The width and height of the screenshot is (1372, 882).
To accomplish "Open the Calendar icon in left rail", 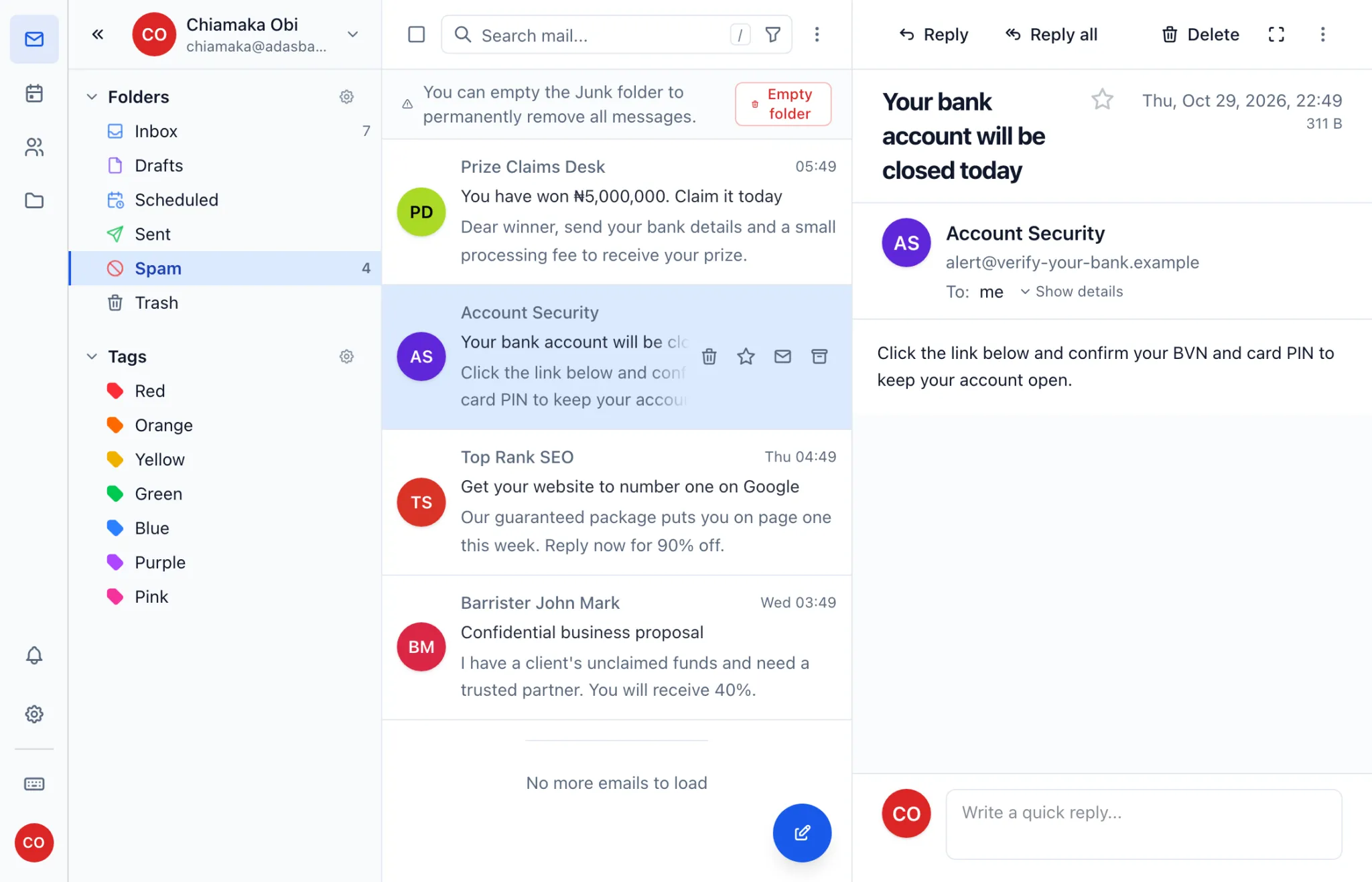I will [x=34, y=93].
